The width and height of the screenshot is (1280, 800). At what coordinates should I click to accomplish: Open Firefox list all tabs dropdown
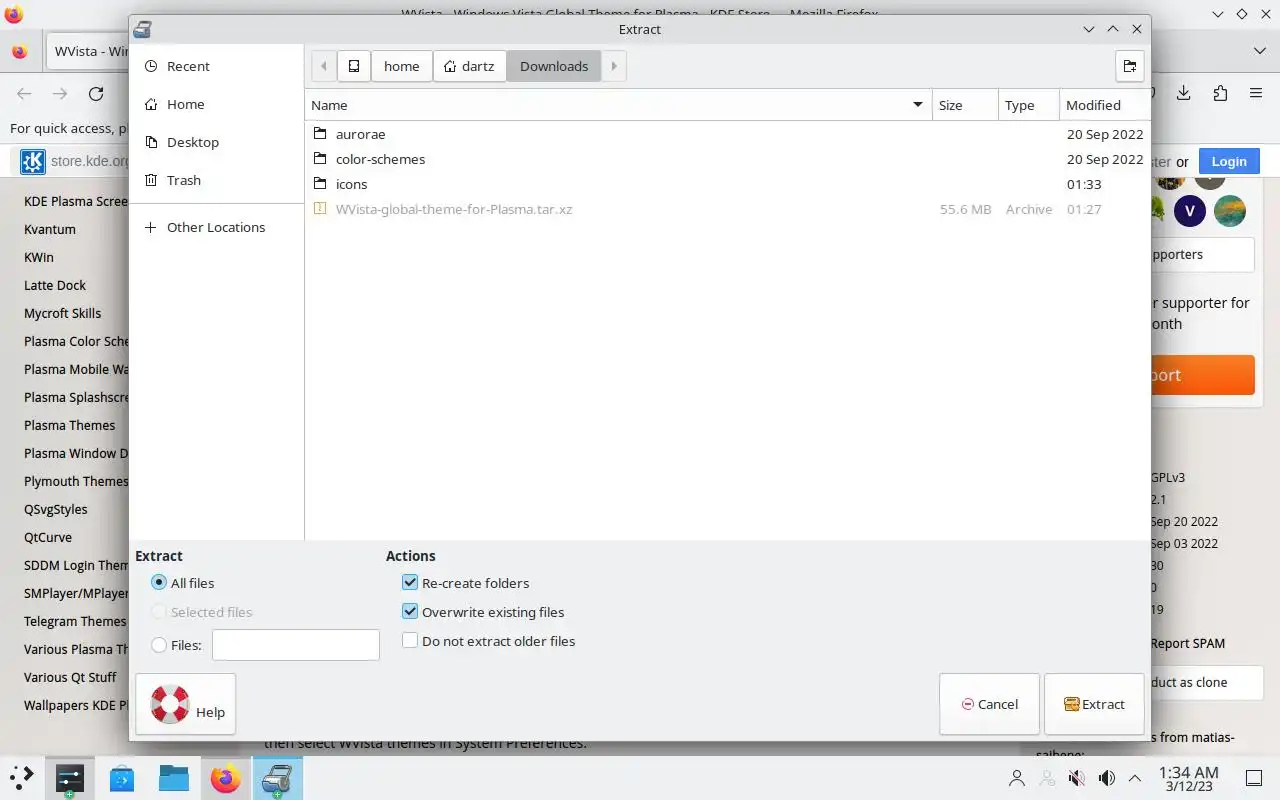[x=1259, y=50]
